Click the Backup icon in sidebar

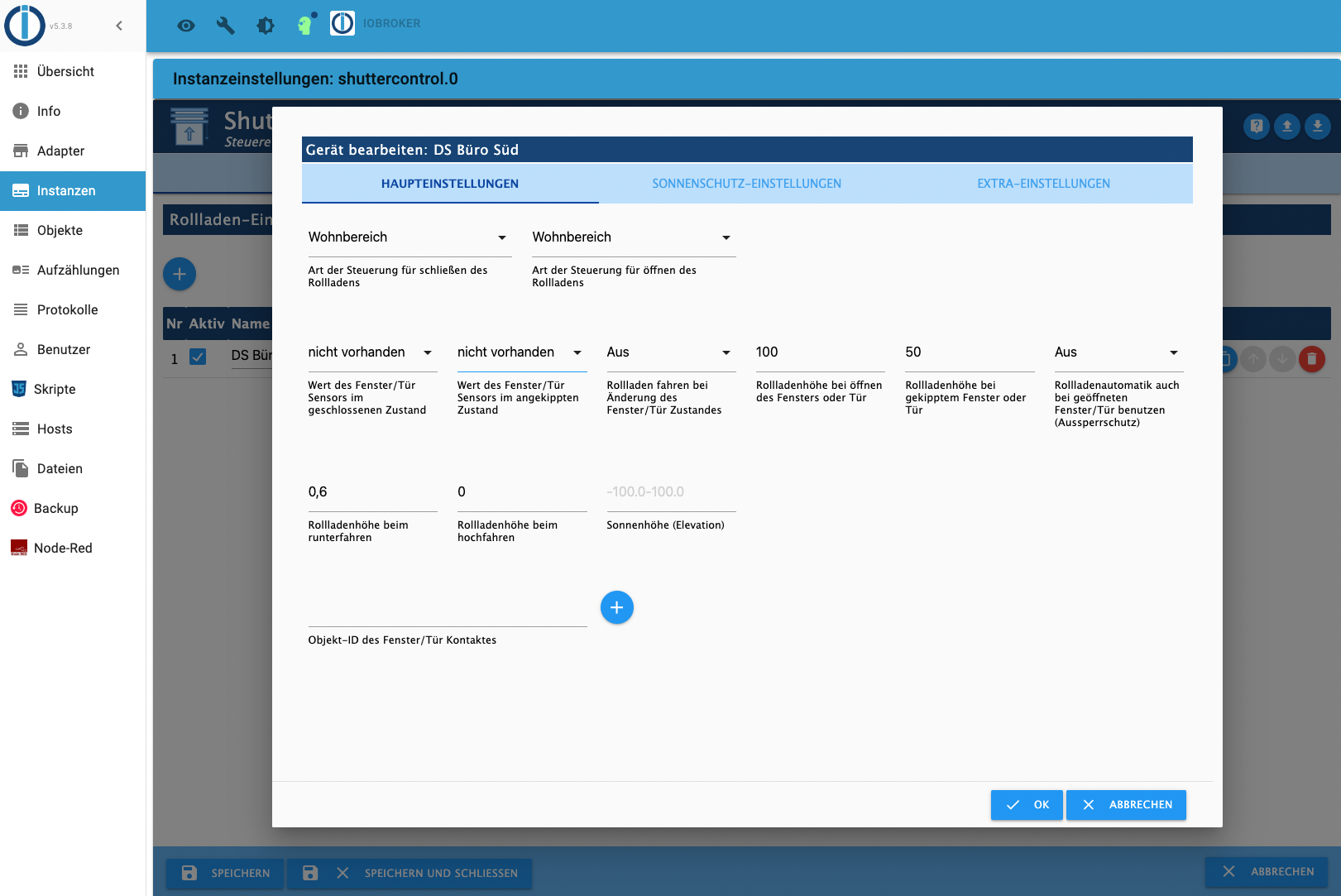[19, 508]
